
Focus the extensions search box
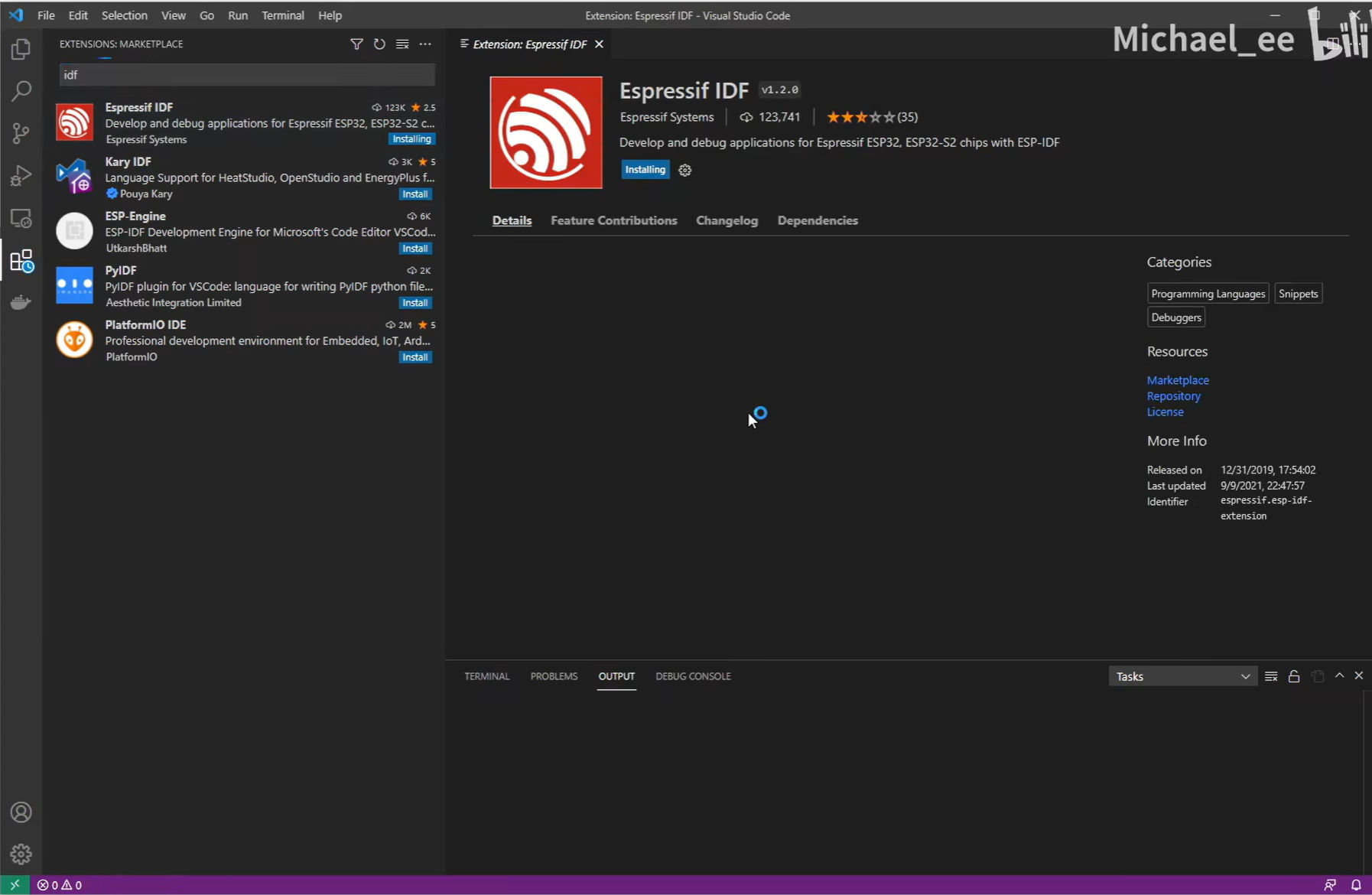248,75
